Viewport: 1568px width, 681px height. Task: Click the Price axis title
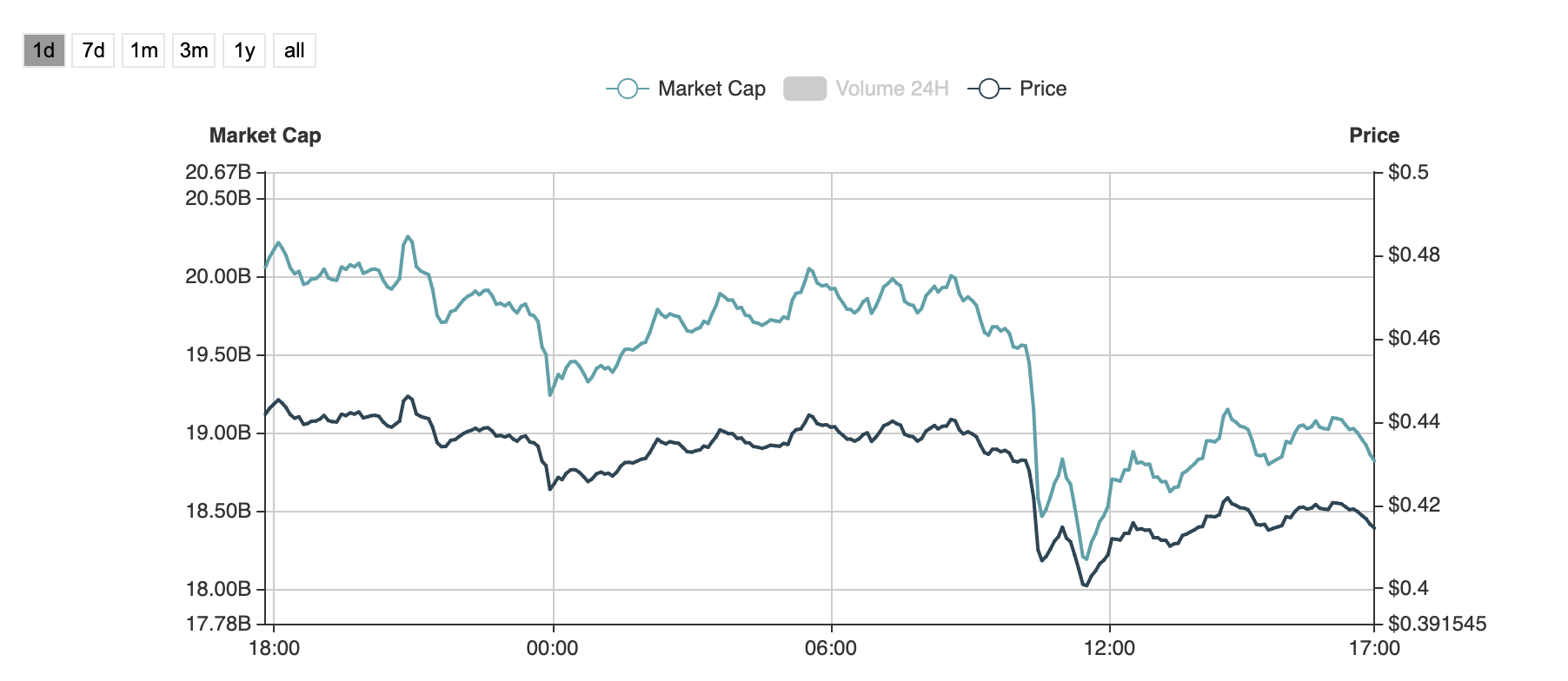(1374, 136)
